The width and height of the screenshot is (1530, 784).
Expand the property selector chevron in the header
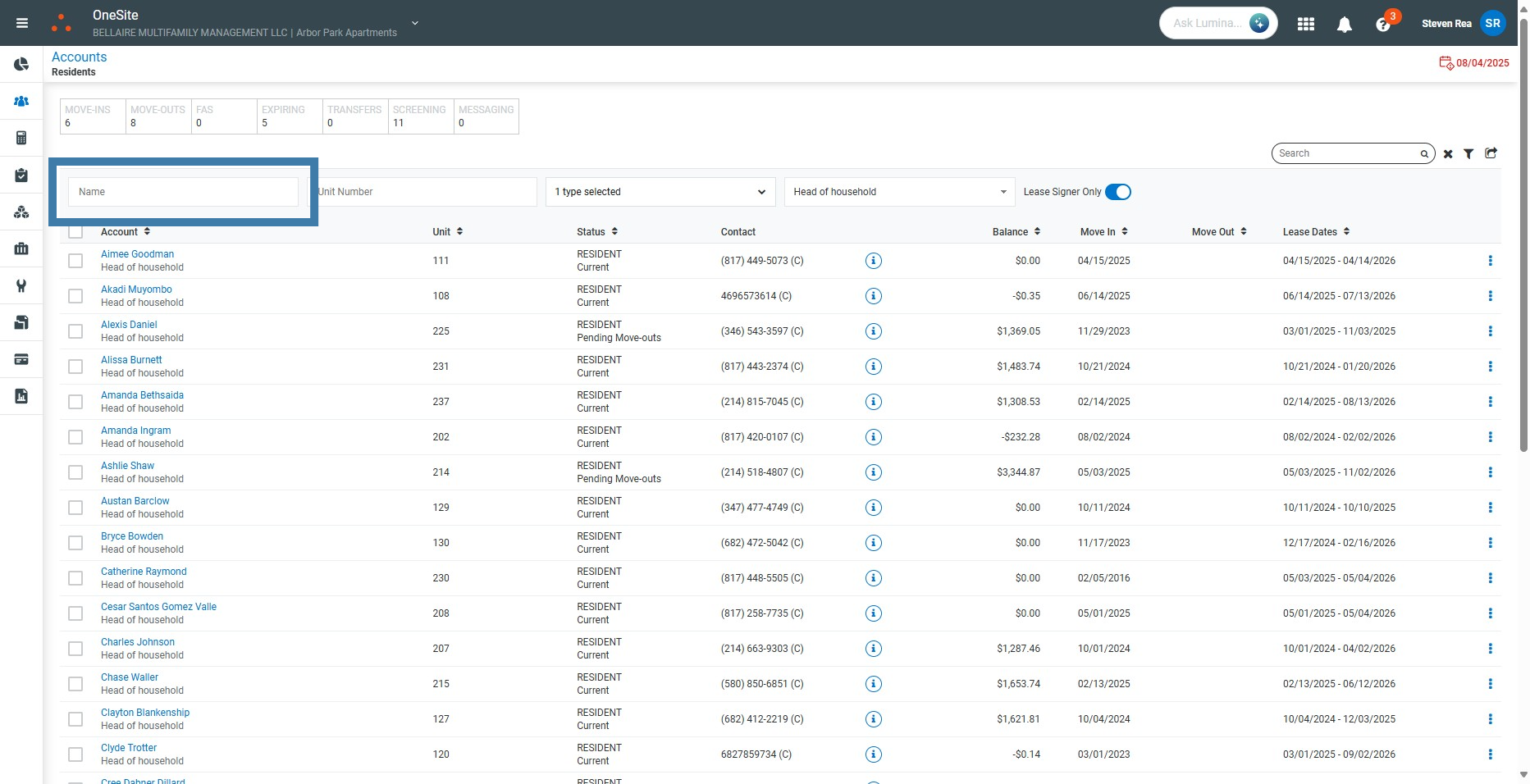415,23
